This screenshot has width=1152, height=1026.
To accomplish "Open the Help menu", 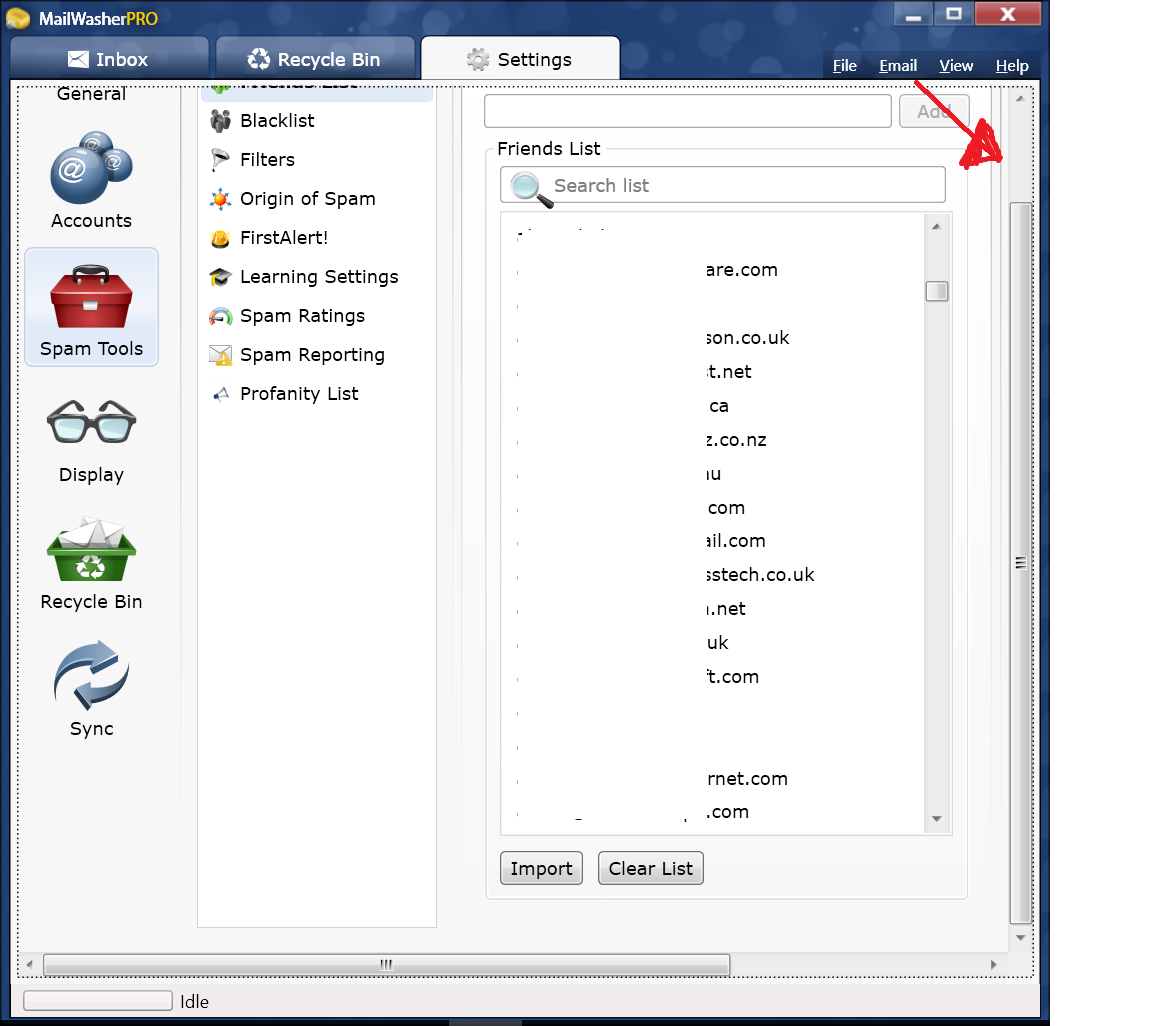I will pos(1012,65).
